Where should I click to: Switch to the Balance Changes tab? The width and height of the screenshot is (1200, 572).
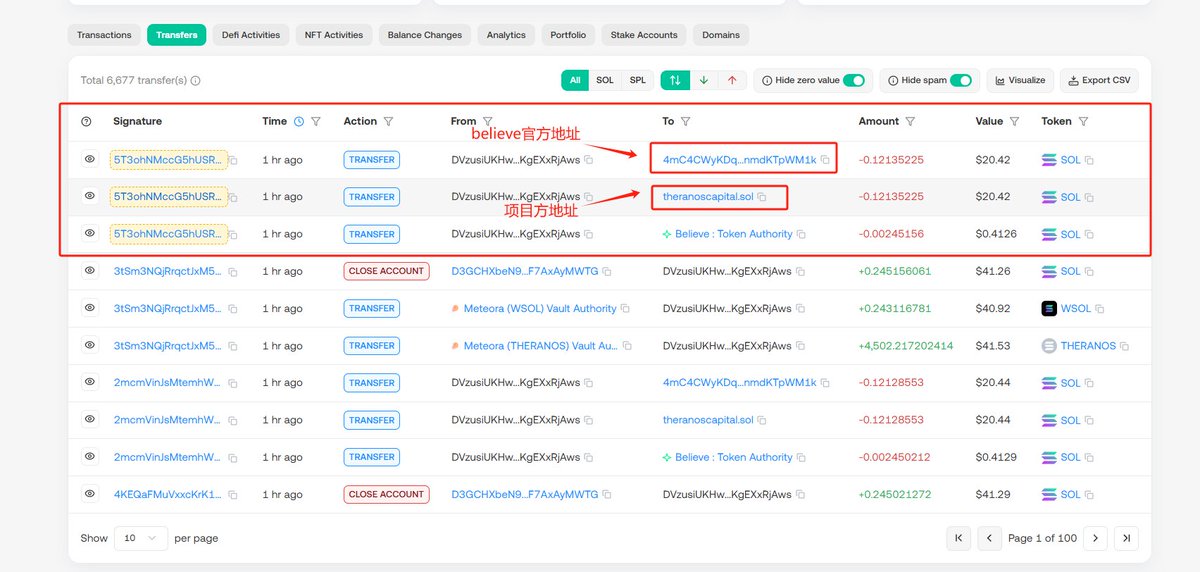425,35
